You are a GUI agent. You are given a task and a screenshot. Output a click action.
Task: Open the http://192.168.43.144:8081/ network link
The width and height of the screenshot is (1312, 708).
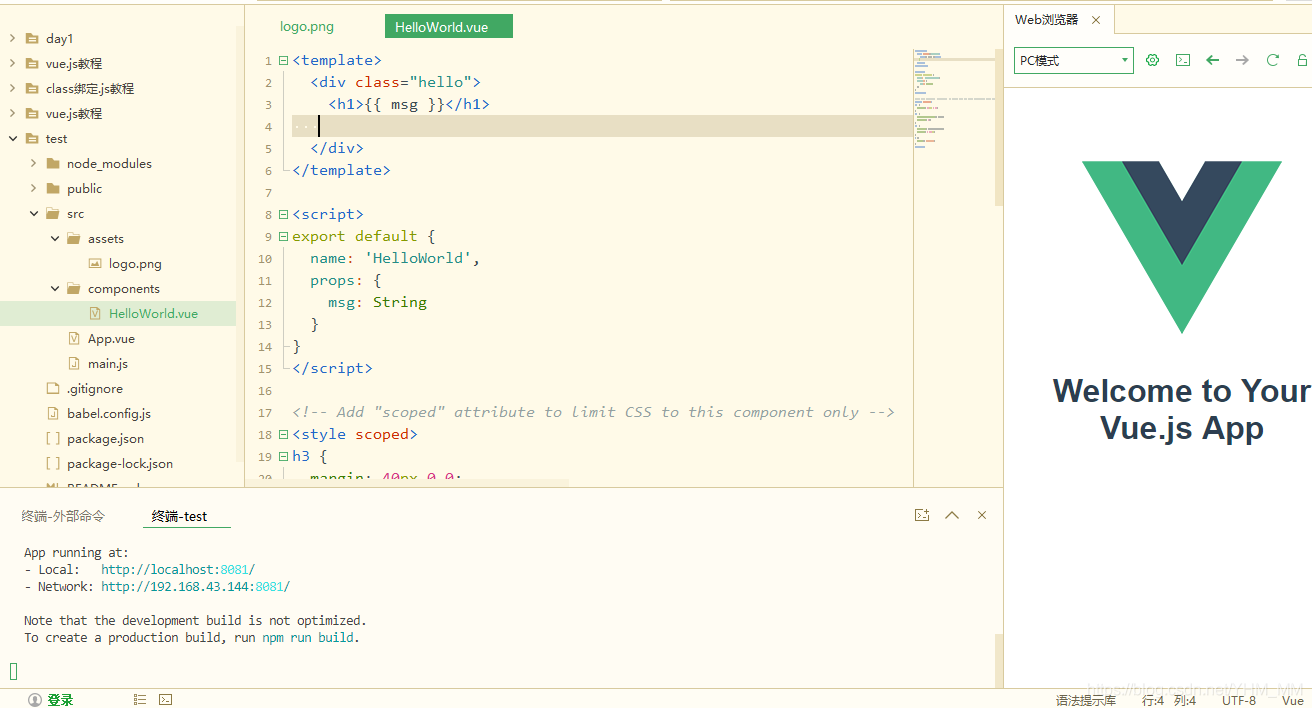(x=195, y=586)
